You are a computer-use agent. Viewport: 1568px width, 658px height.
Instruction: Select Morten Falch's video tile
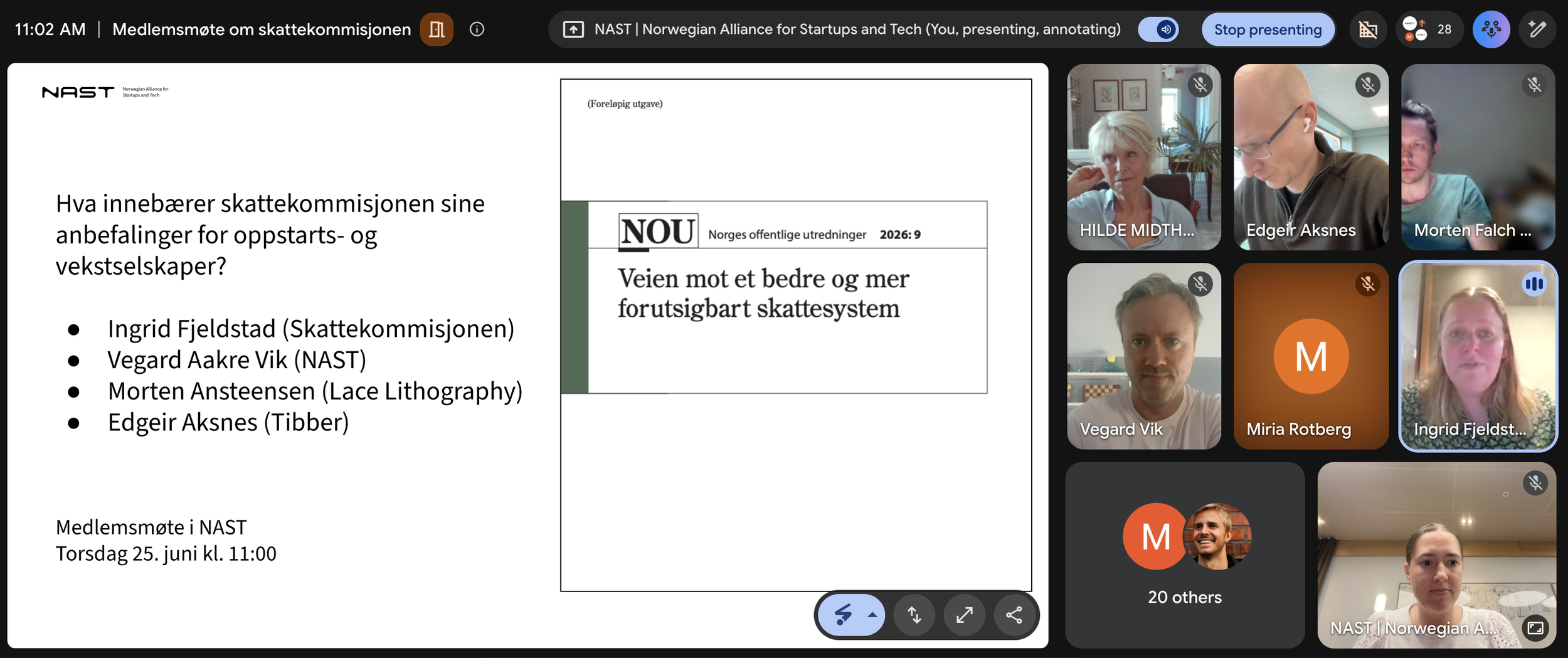pos(1478,157)
